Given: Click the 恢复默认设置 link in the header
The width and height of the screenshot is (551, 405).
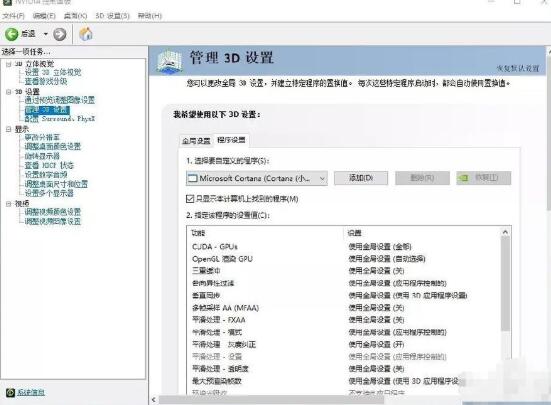Looking at the screenshot, I should (x=518, y=68).
